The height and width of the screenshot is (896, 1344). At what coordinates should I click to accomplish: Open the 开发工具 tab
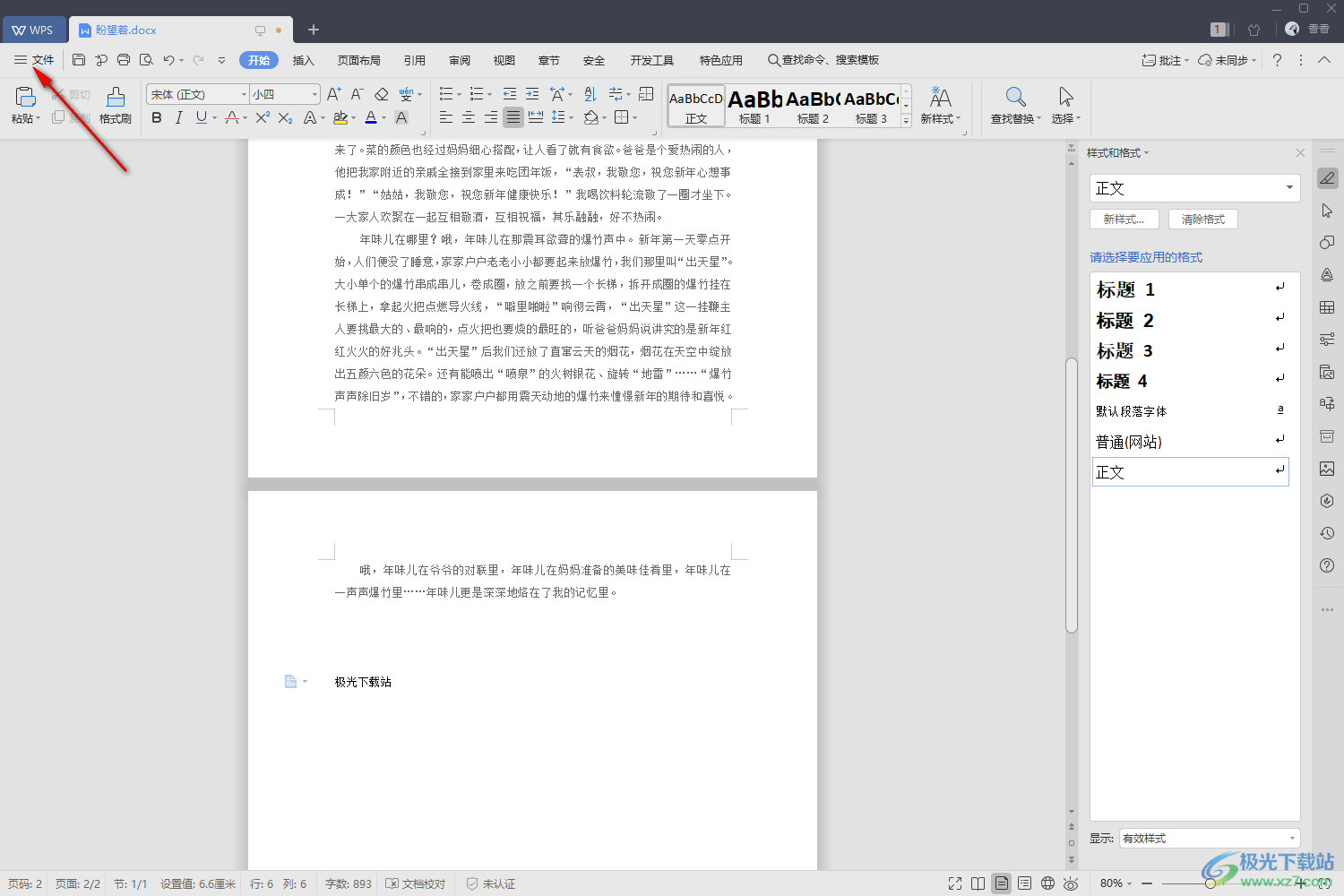tap(652, 60)
